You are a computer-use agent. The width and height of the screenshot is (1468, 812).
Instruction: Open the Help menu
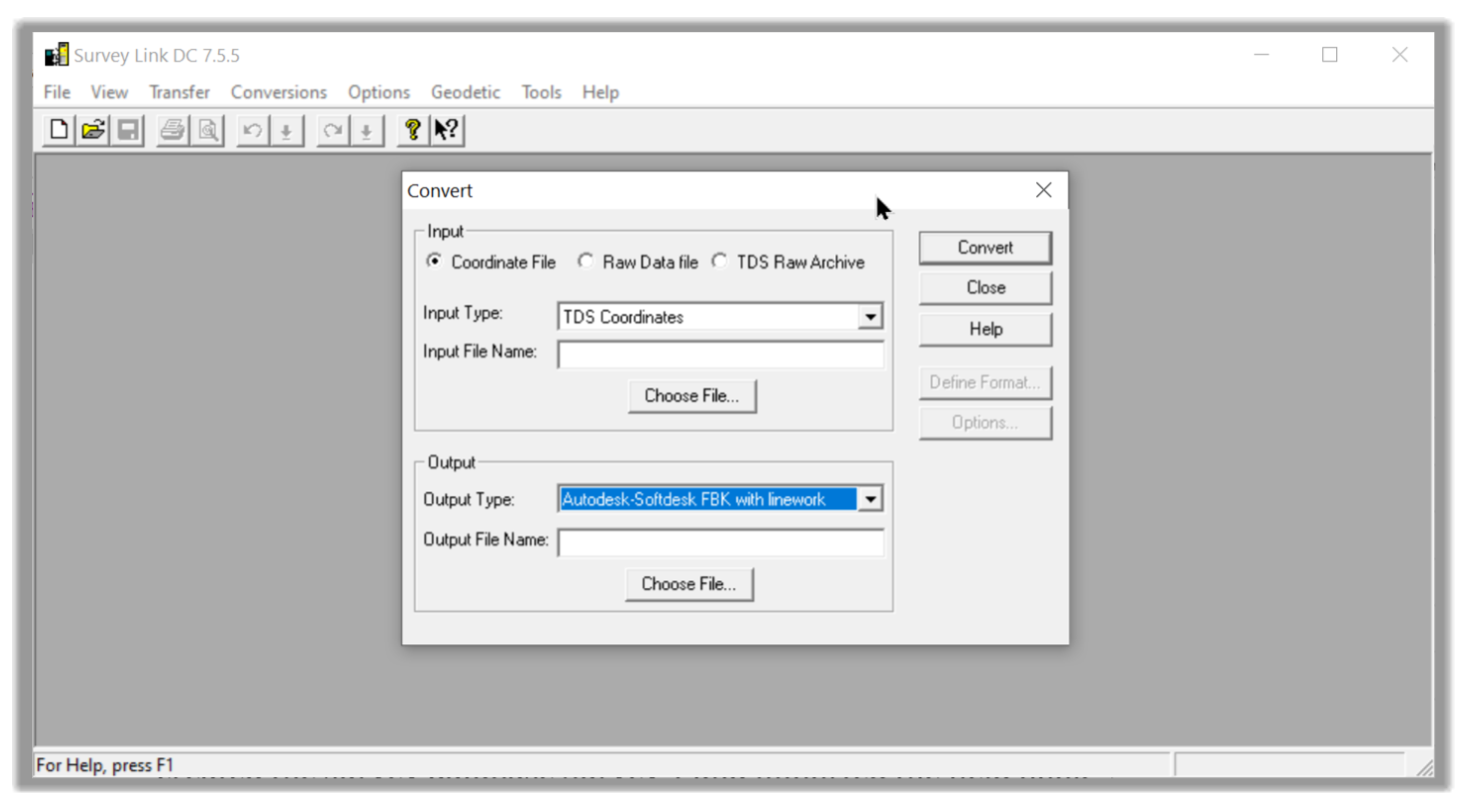(601, 92)
